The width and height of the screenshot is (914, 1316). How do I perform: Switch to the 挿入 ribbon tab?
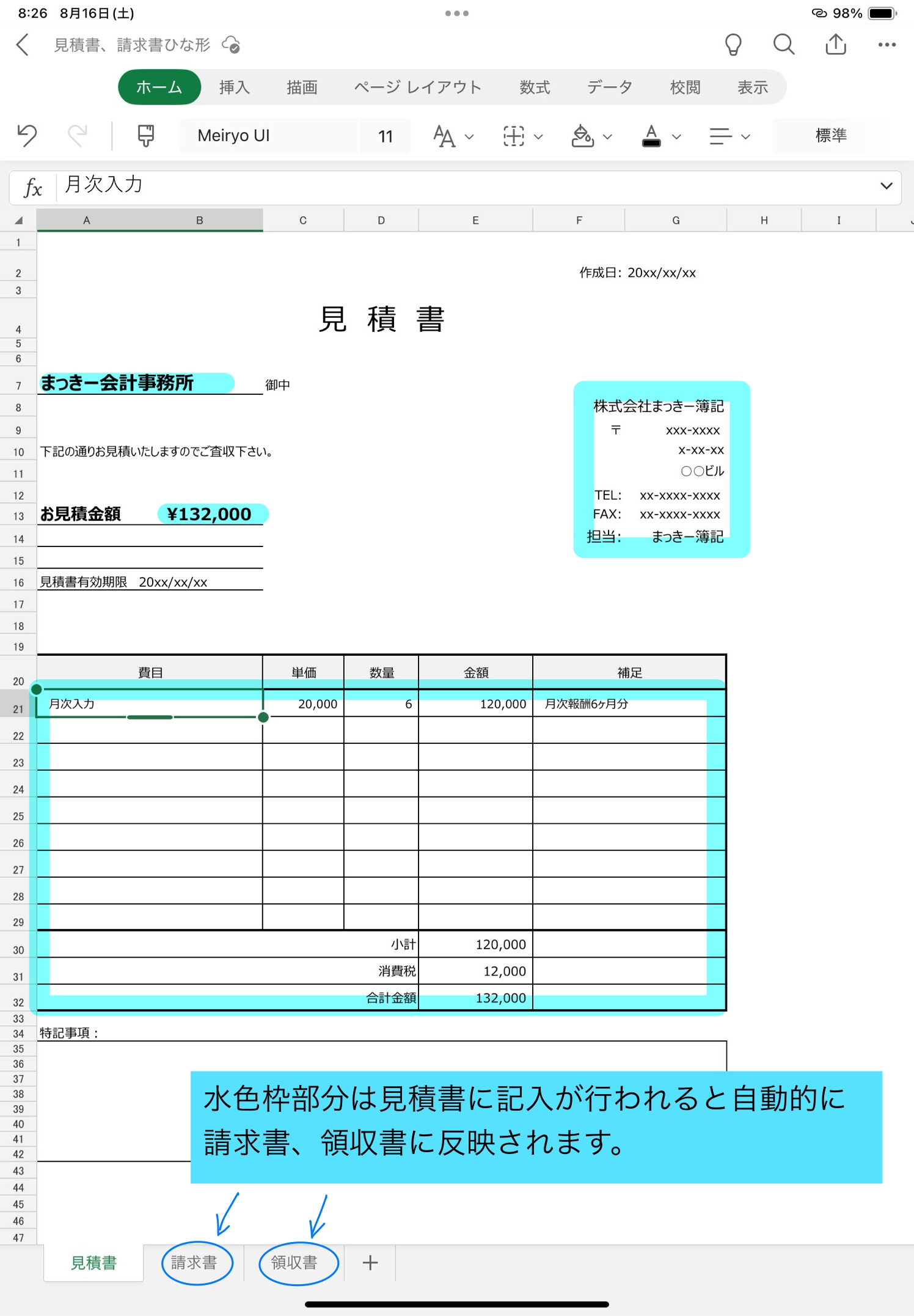coord(235,87)
